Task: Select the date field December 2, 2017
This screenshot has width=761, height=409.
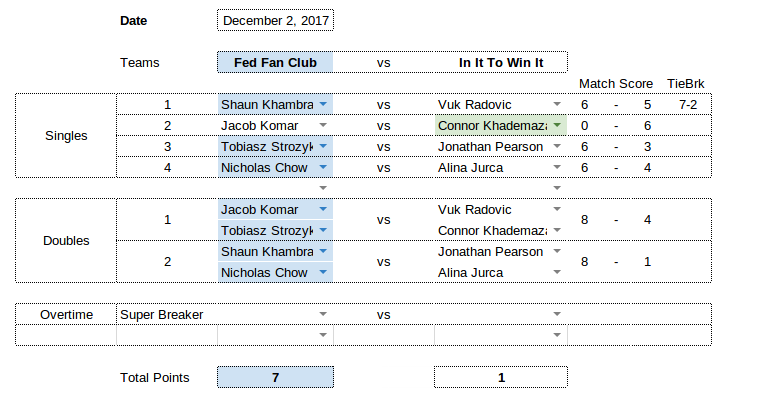Action: [x=276, y=20]
